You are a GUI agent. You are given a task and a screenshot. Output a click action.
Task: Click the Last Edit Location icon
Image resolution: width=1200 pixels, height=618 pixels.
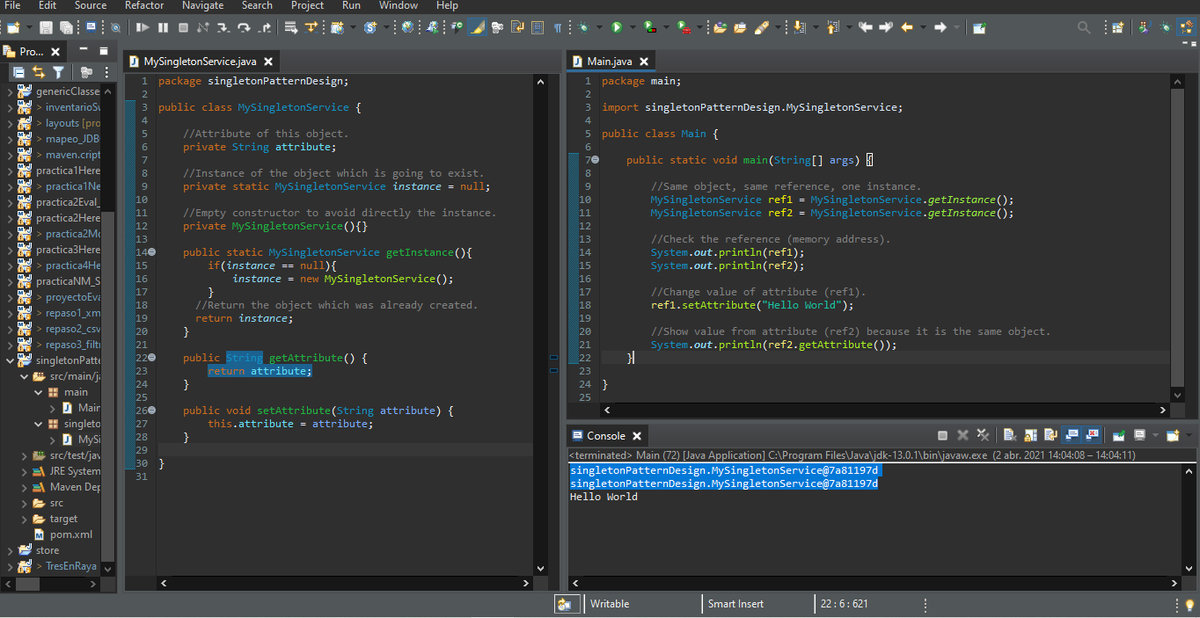(865, 27)
